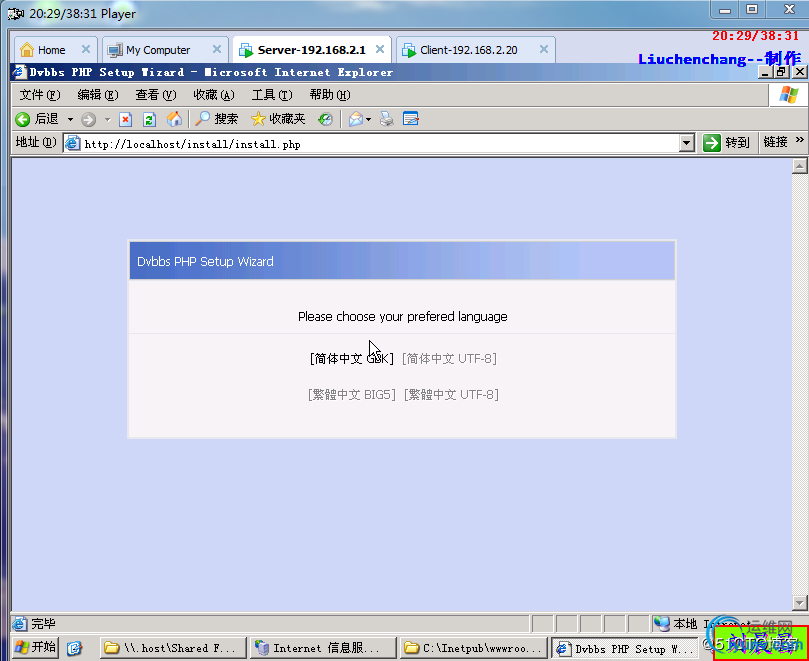The image size is (809, 661).
Task: Open the Mail envelope icon
Action: click(356, 120)
